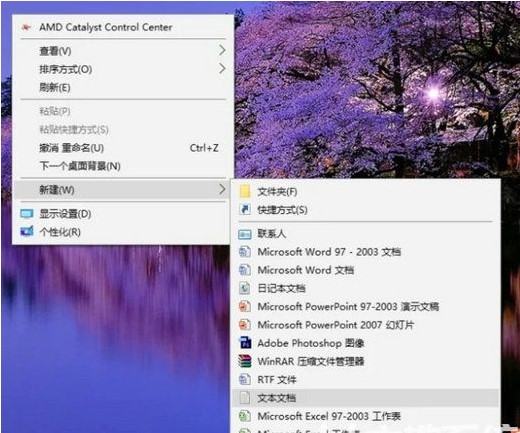Screen dimensions: 520x433
Task: Click the WinRAR books icon
Action: click(x=245, y=361)
